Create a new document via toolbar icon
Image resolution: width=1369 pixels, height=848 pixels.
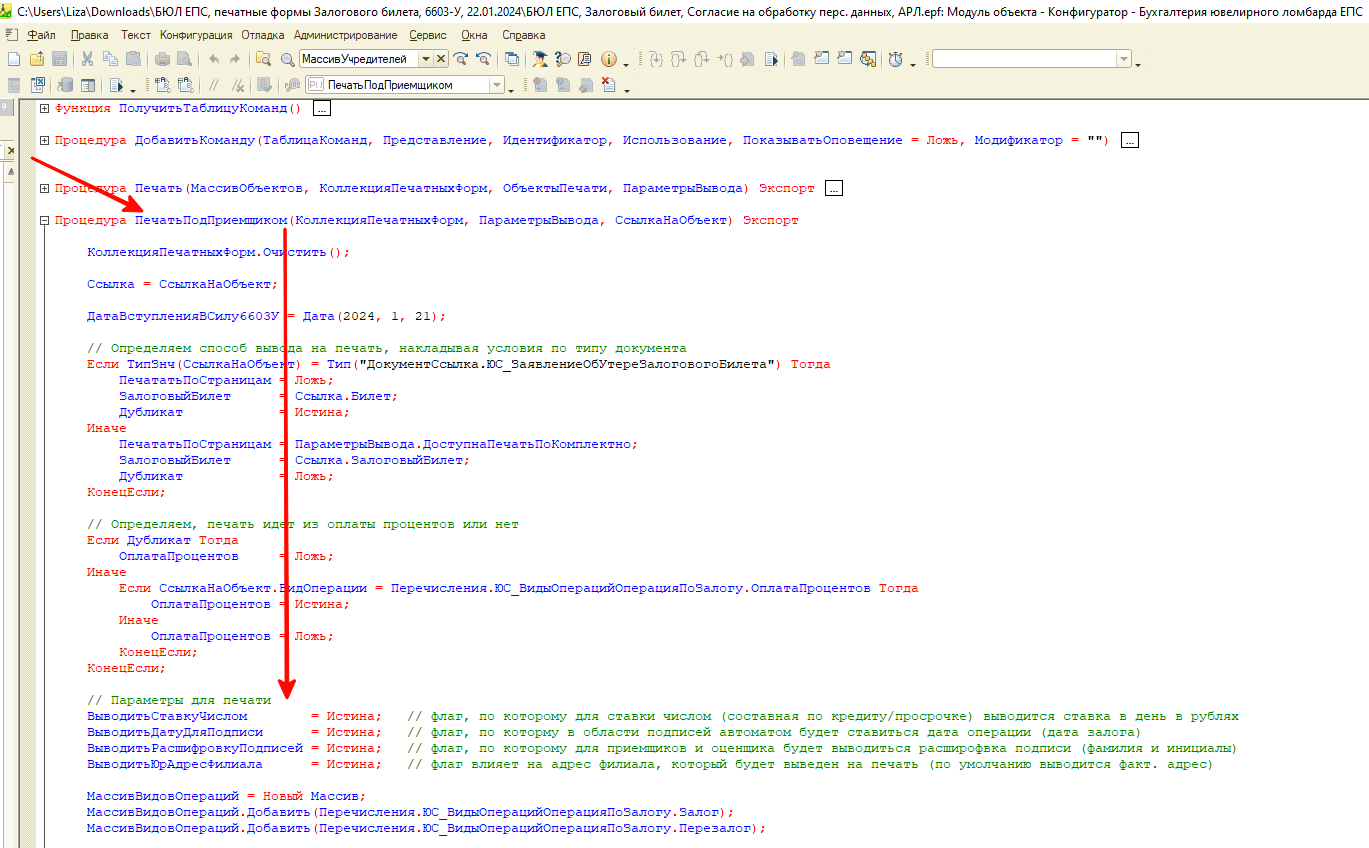coord(14,59)
